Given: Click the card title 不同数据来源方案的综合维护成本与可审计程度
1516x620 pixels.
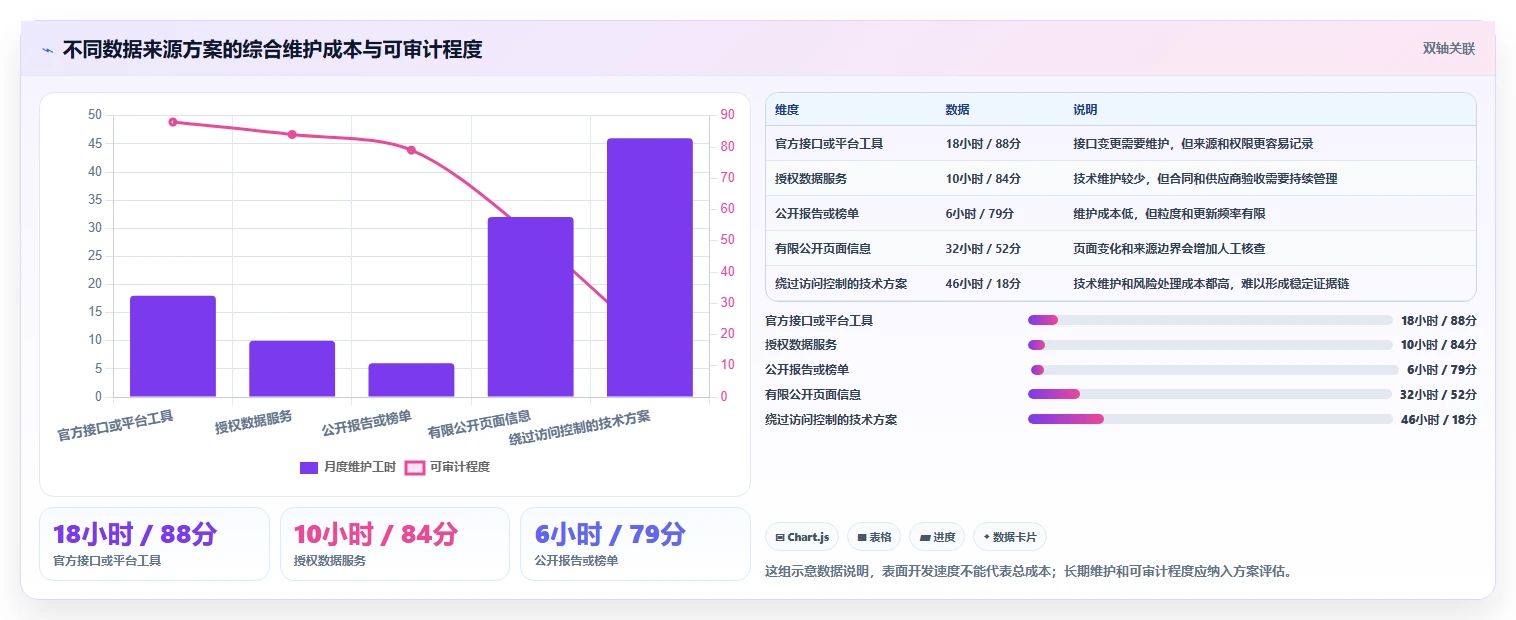Looking at the screenshot, I should [273, 49].
